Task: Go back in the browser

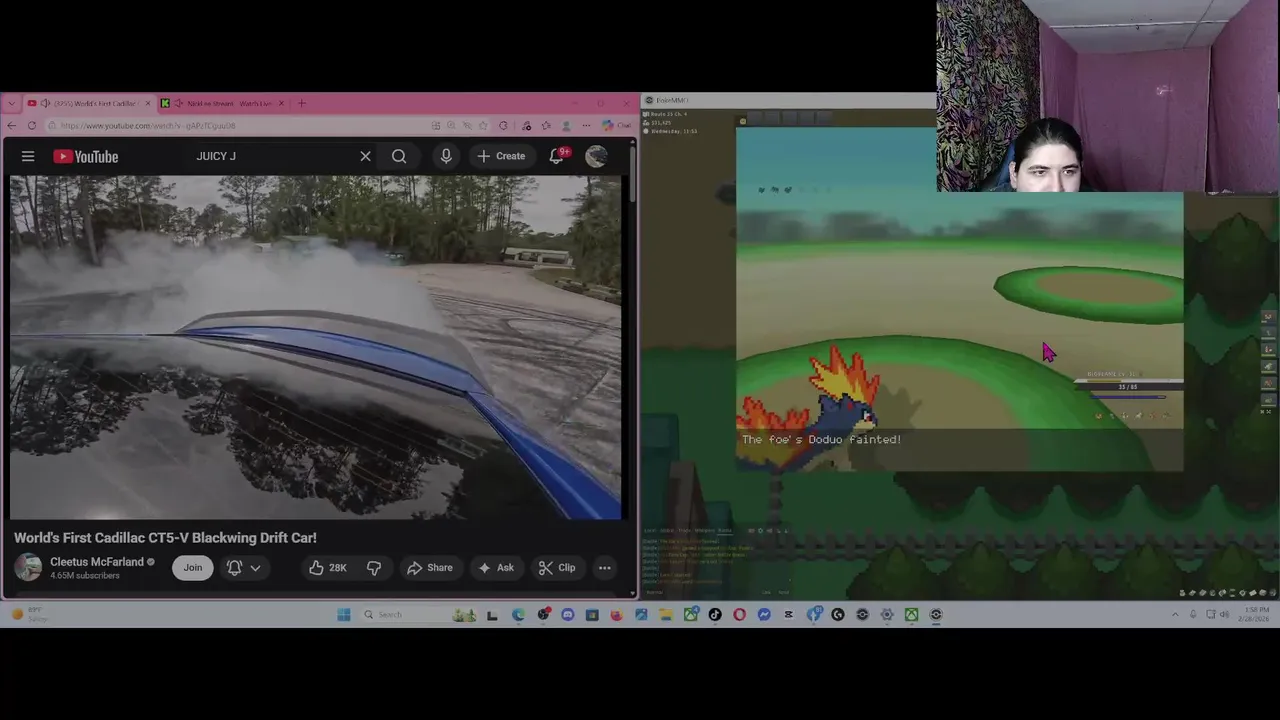Action: point(11,126)
